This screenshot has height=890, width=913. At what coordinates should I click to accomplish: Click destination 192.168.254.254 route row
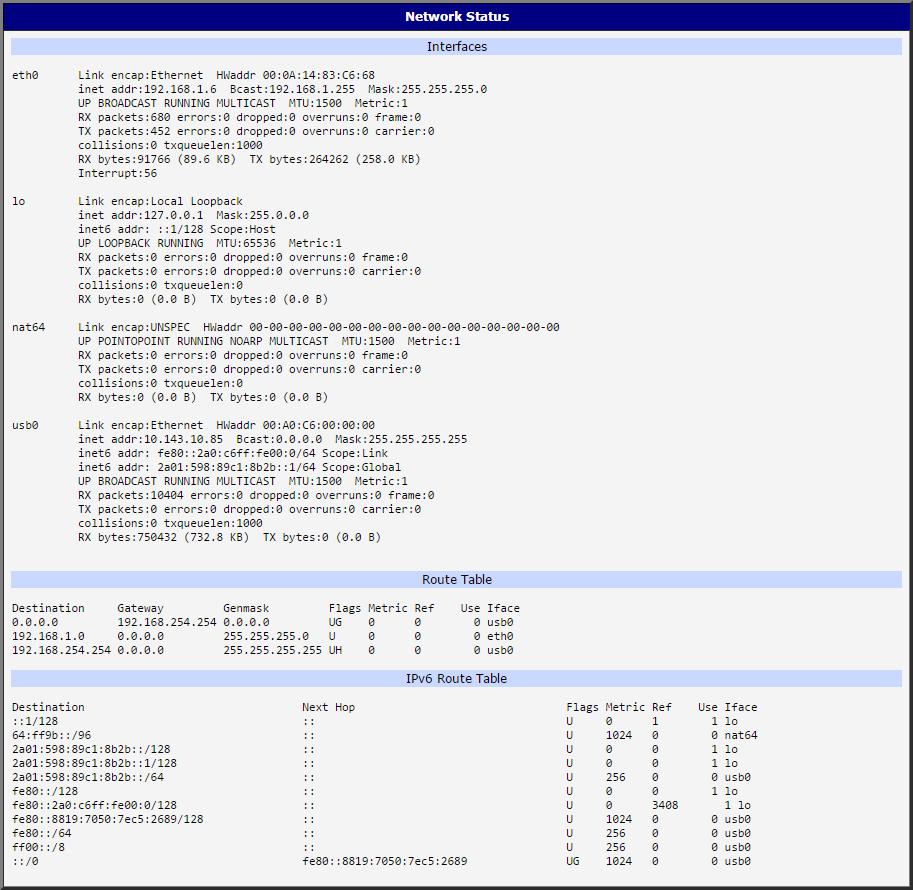(x=262, y=650)
